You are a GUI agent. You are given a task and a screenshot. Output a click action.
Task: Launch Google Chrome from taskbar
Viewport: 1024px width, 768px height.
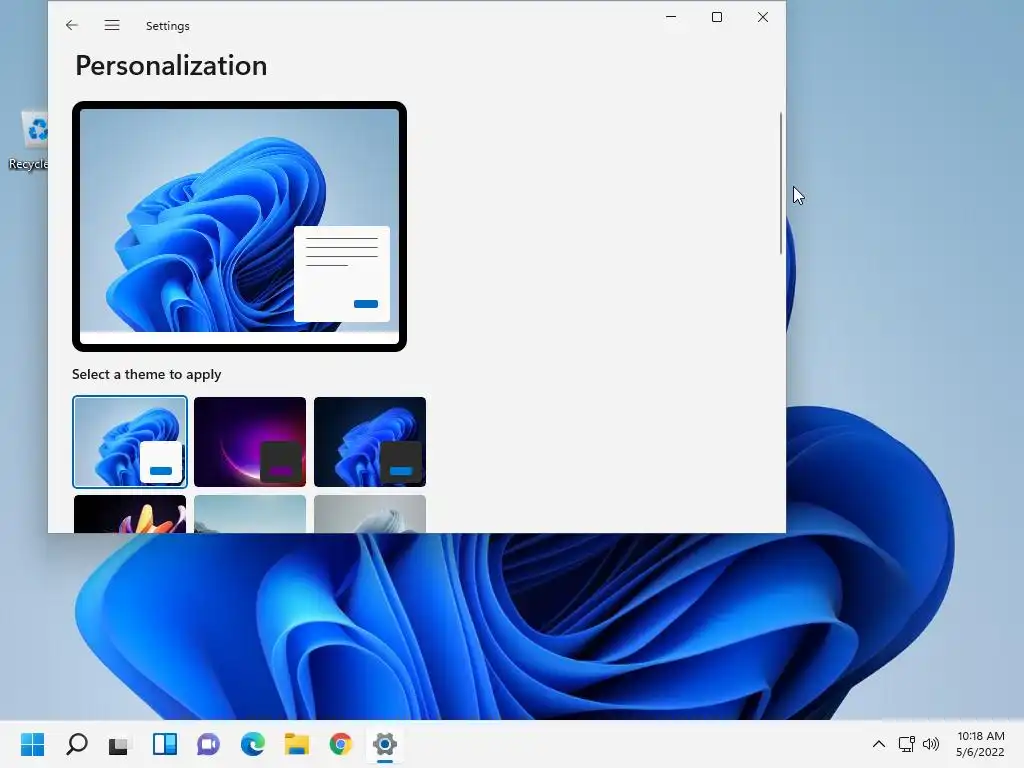[340, 744]
